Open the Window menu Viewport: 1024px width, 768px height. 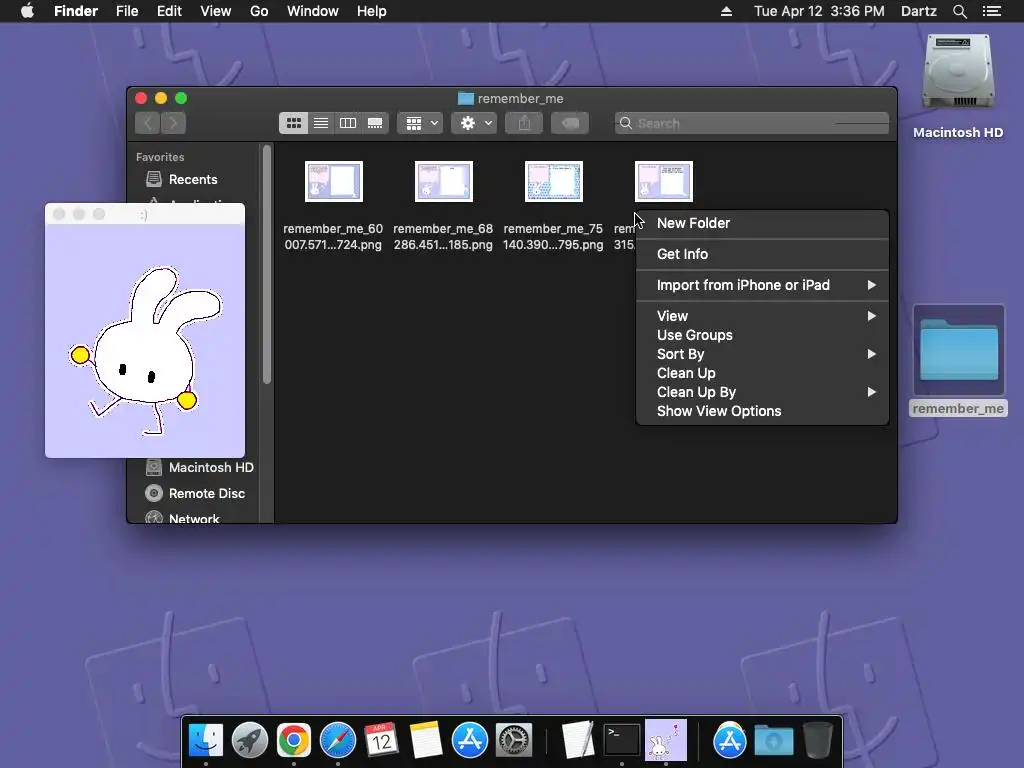[313, 11]
